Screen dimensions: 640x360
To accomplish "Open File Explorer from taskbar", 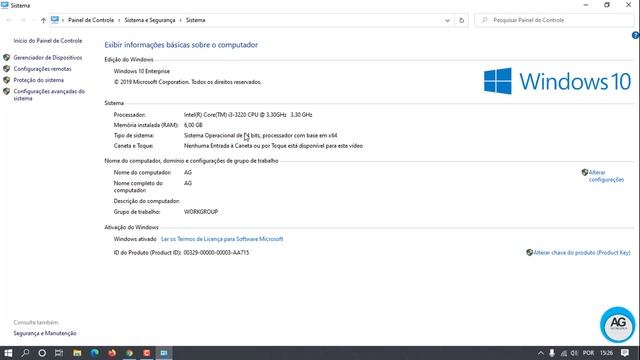I will tap(77, 353).
